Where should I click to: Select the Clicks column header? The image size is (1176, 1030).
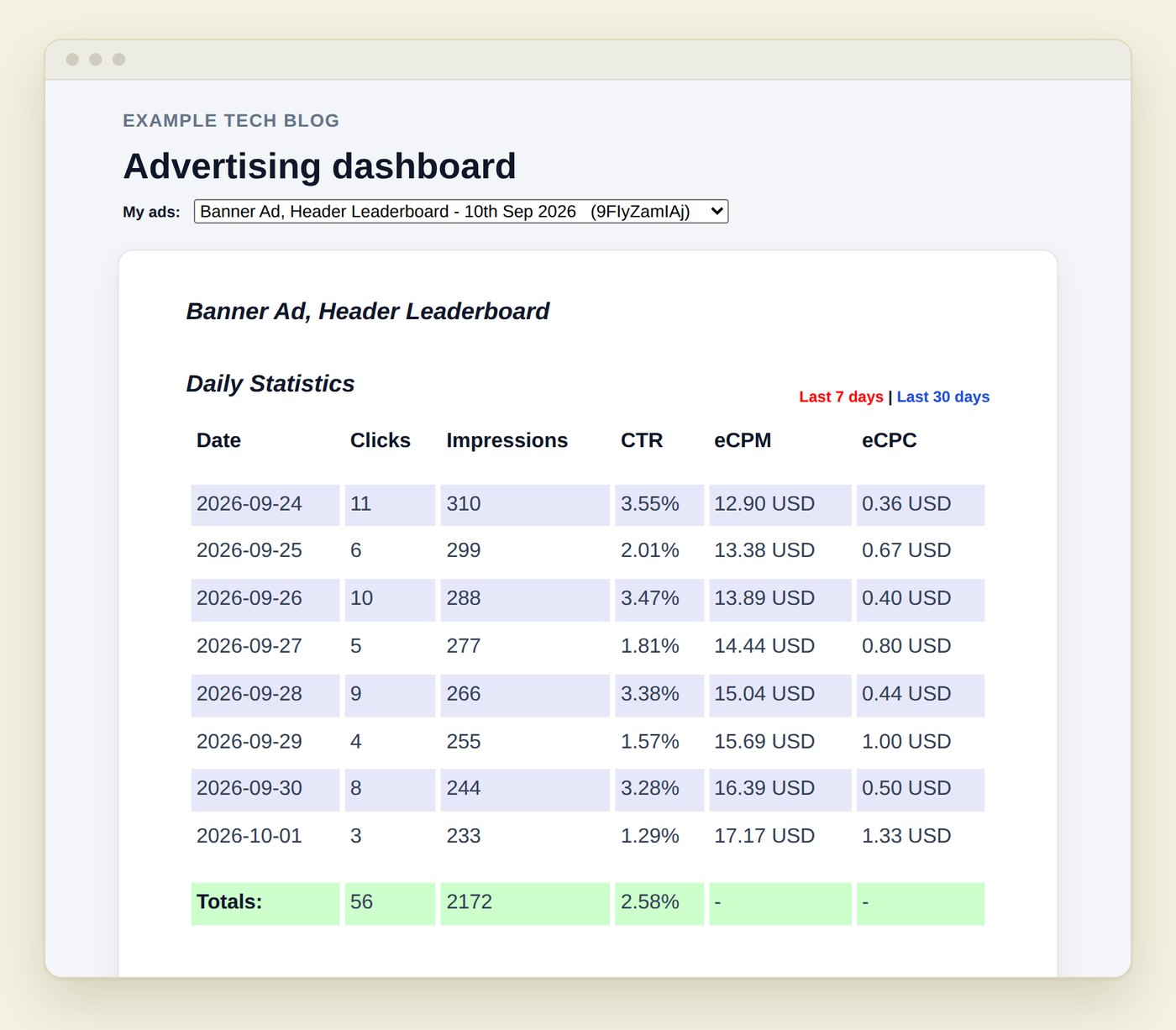(380, 440)
